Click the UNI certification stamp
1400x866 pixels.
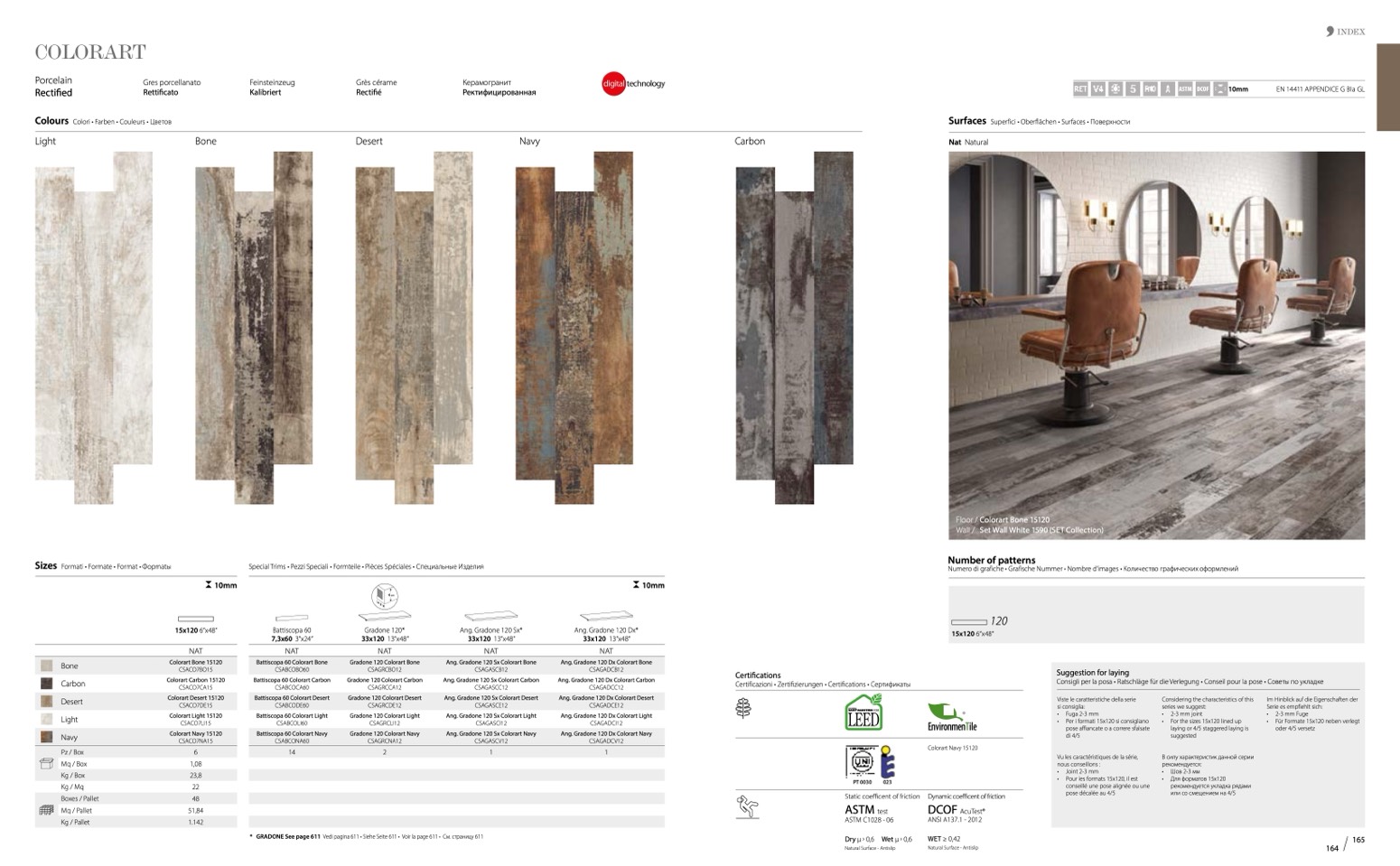click(x=861, y=762)
